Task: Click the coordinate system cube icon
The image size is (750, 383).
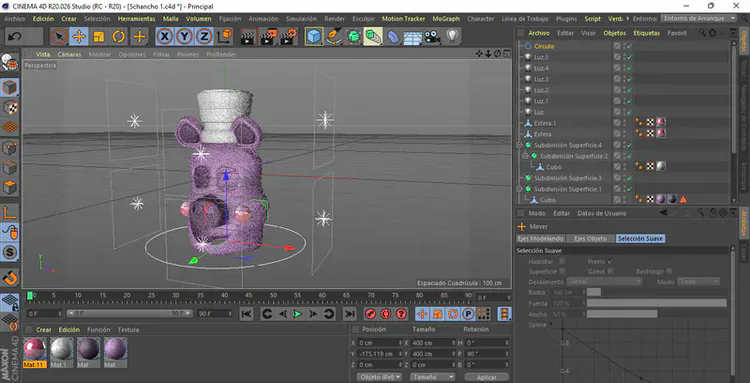Action: click(225, 36)
